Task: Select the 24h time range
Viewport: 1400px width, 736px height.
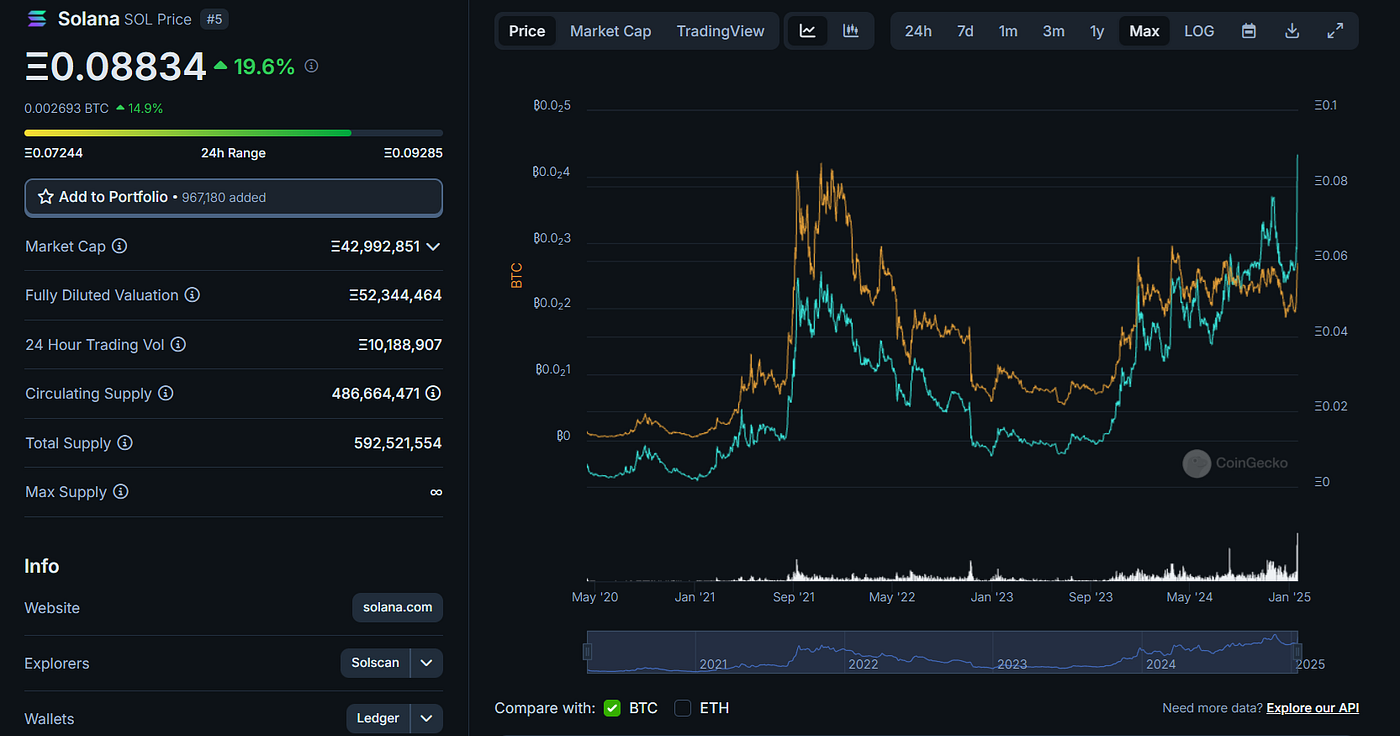Action: 918,31
